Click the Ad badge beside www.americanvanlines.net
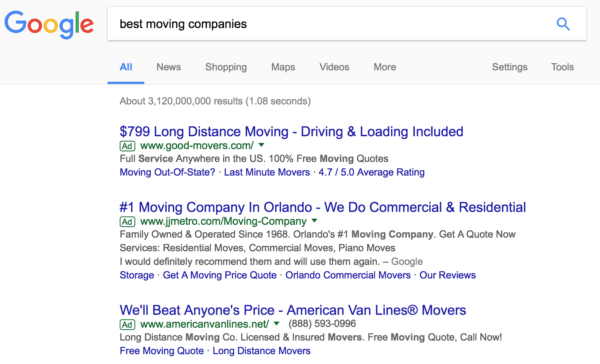 127,325
